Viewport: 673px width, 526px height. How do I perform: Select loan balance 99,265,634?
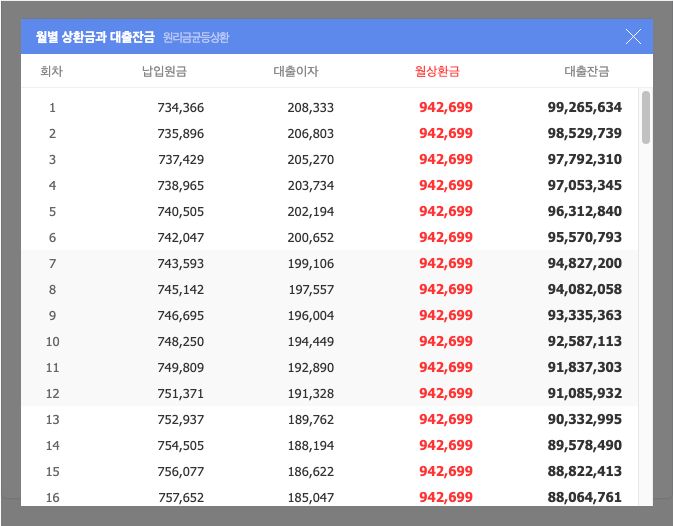[x=585, y=107]
